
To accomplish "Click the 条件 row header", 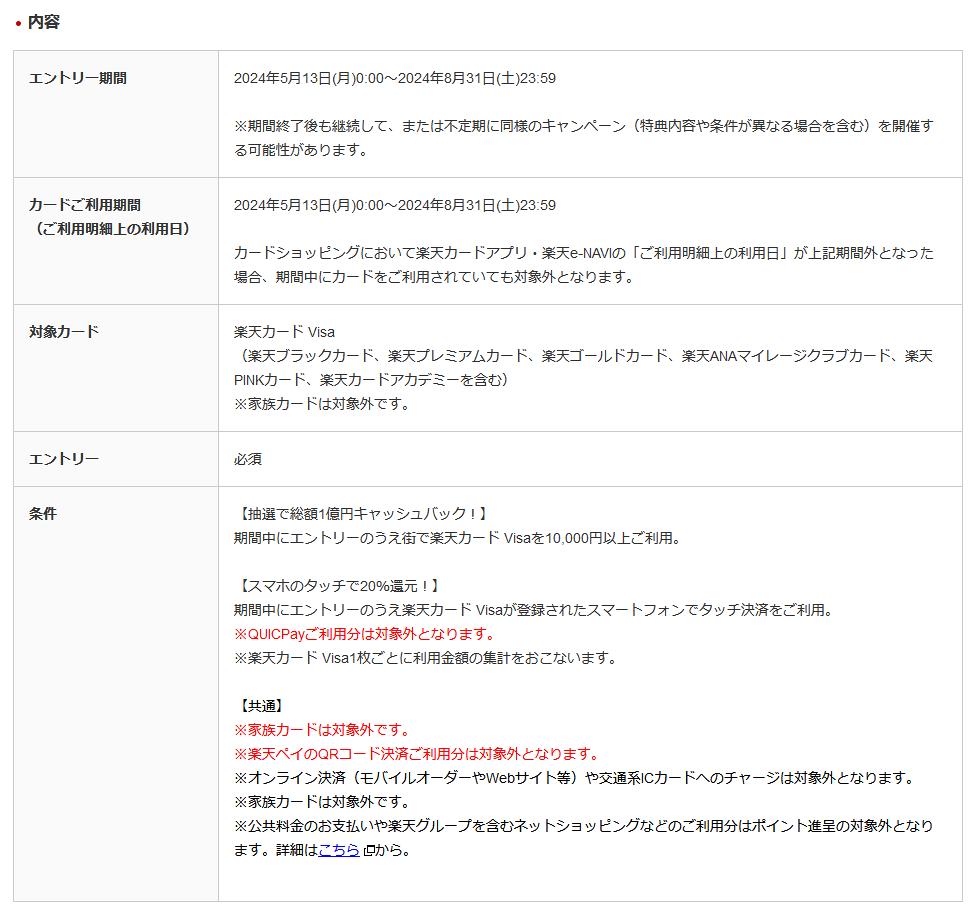I will pyautogui.click(x=43, y=514).
